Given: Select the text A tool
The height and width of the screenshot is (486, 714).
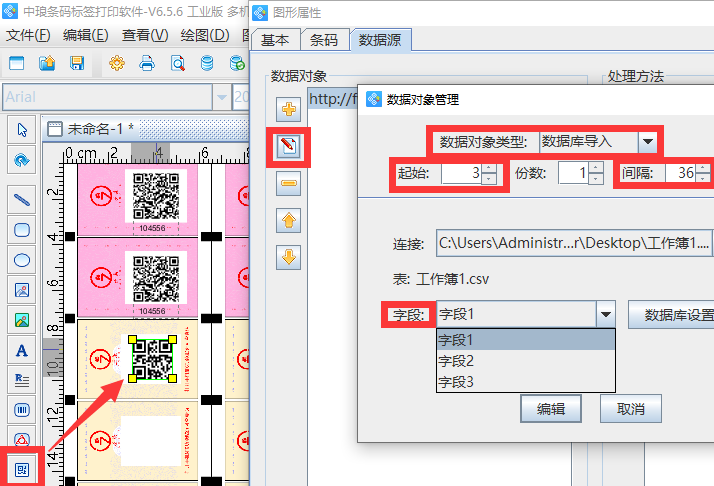Looking at the screenshot, I should point(21,351).
